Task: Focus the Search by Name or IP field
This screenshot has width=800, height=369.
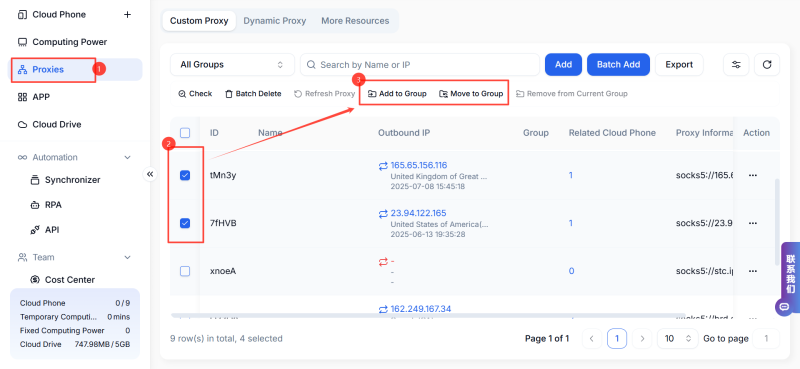Action: [420, 65]
